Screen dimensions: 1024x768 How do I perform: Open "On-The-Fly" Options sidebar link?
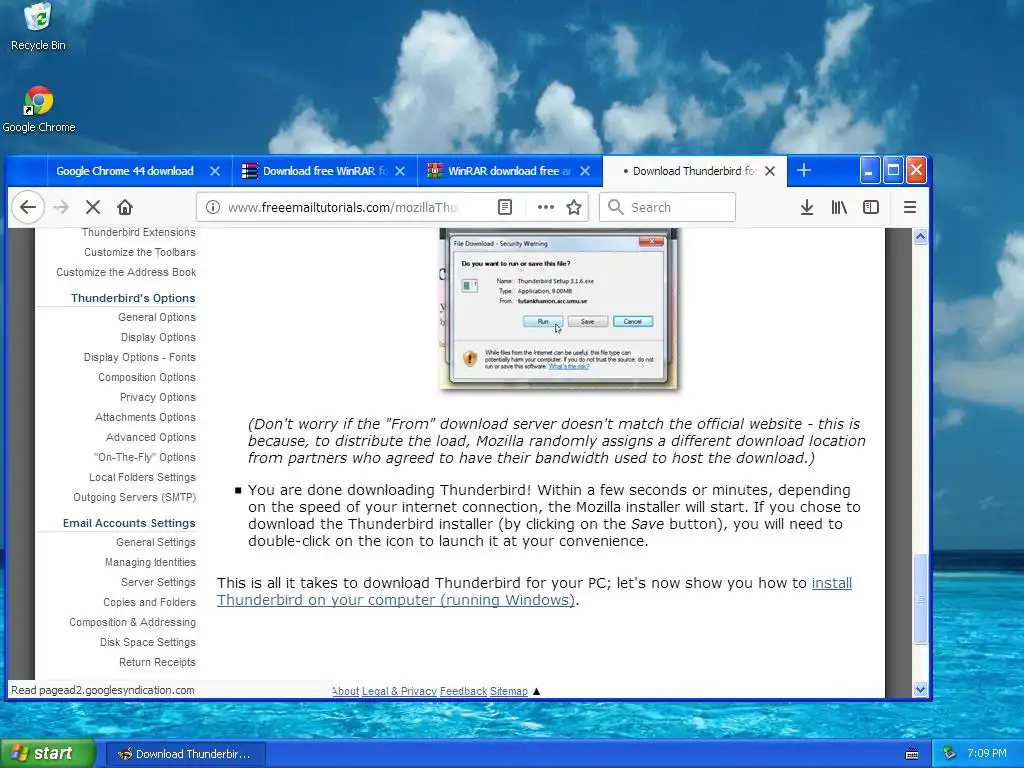(x=144, y=457)
